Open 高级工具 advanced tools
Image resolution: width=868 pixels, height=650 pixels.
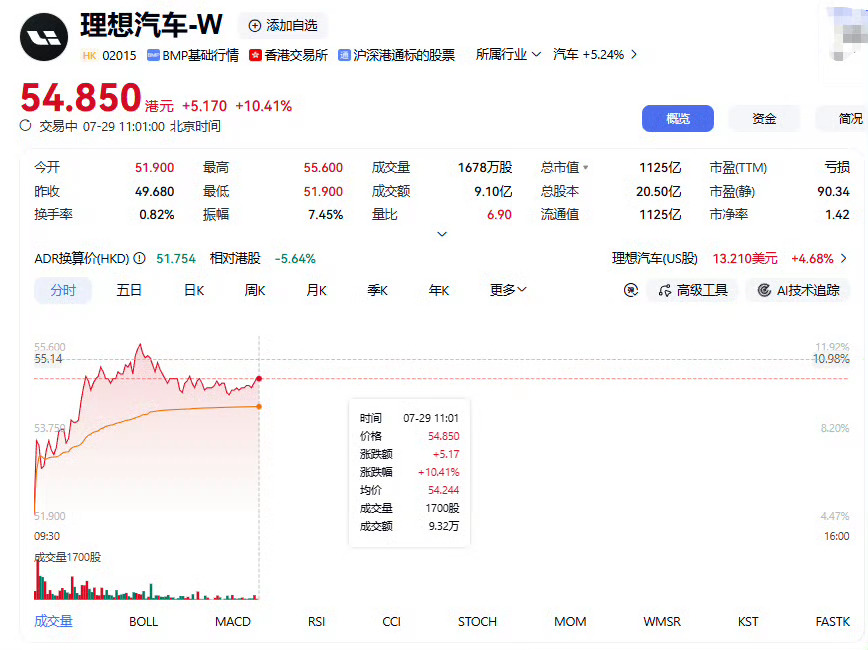[x=693, y=290]
